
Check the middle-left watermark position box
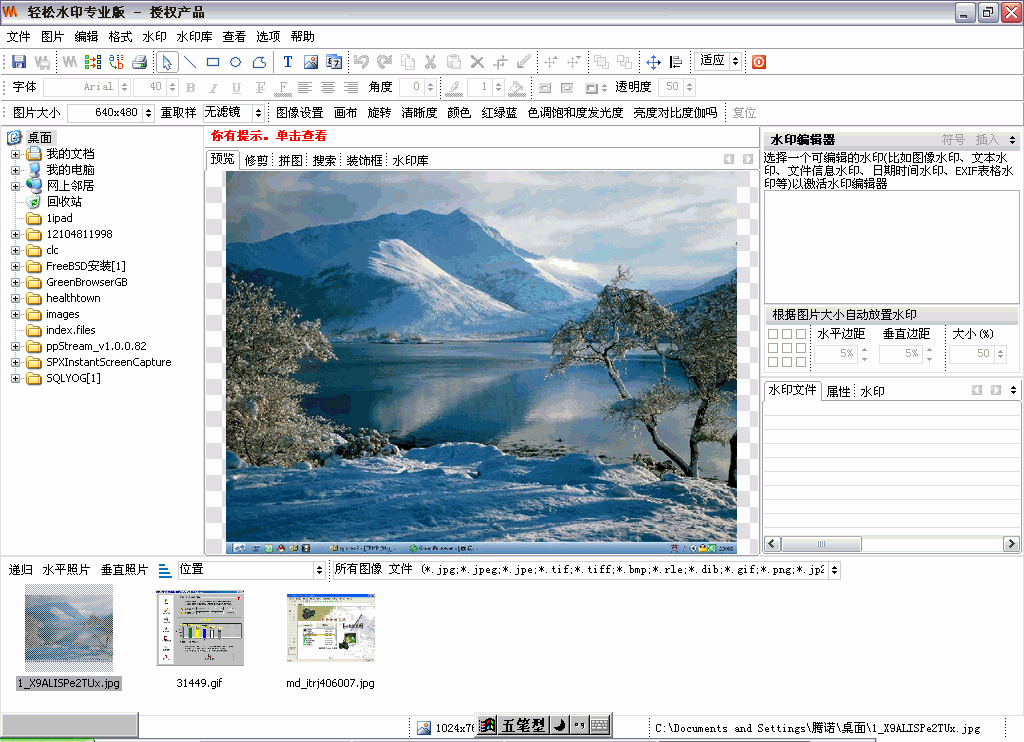tap(773, 348)
